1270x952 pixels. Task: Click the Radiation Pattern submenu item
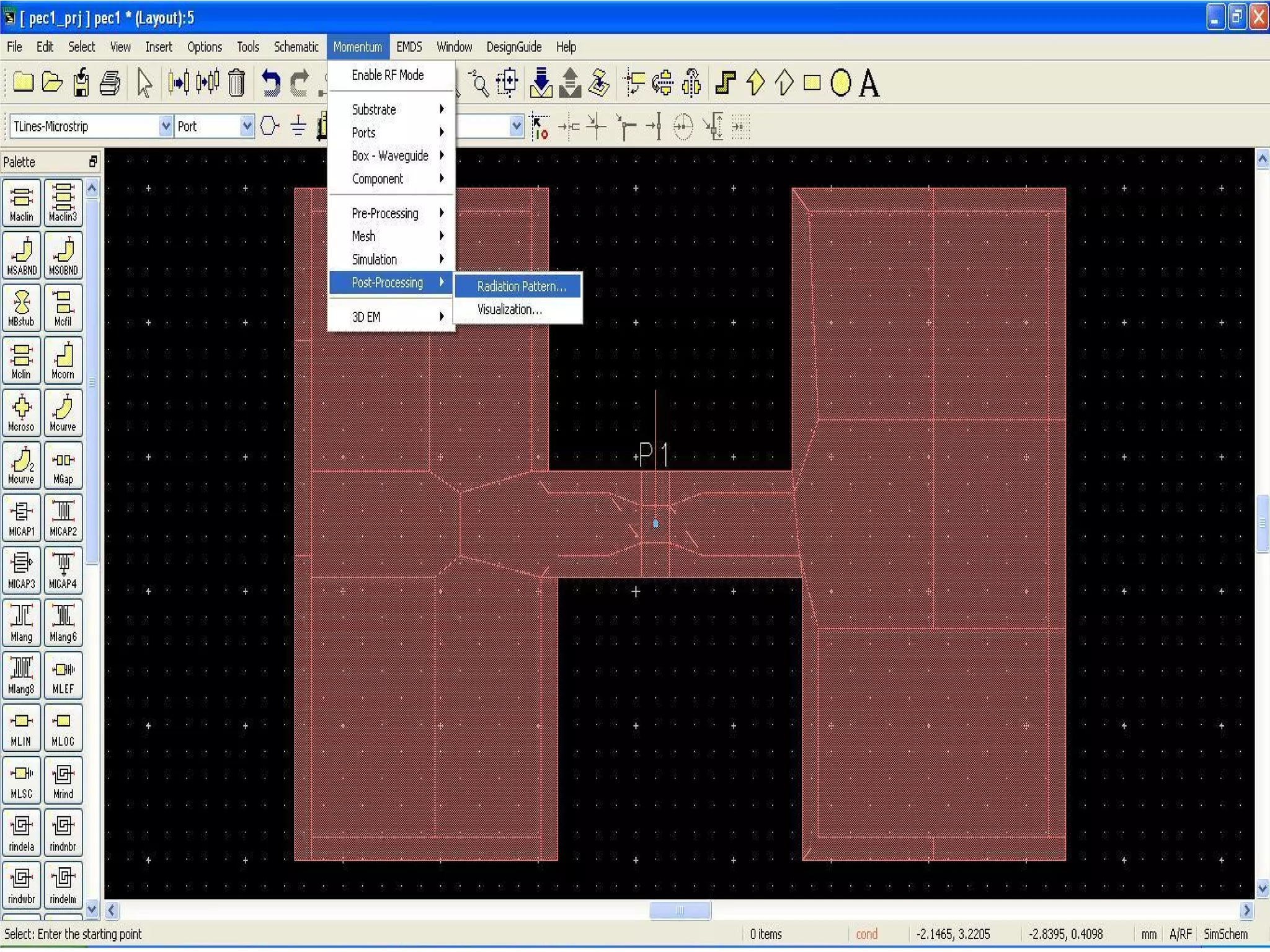pyautogui.click(x=520, y=286)
